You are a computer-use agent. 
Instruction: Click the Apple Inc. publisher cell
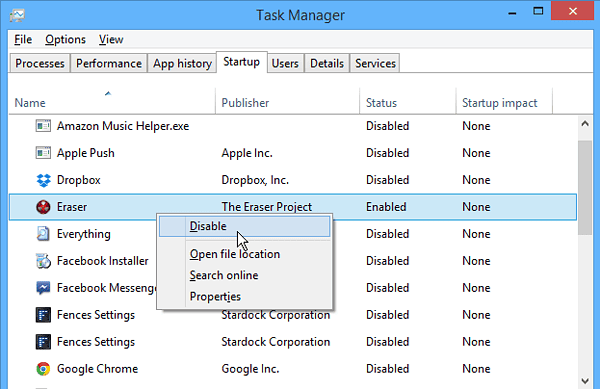tap(247, 153)
